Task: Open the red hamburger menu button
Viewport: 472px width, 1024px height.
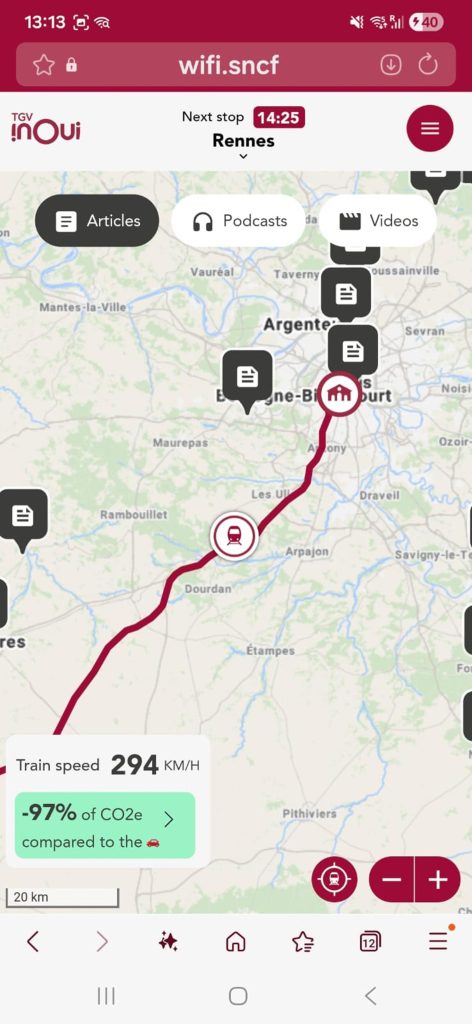Action: 430,129
